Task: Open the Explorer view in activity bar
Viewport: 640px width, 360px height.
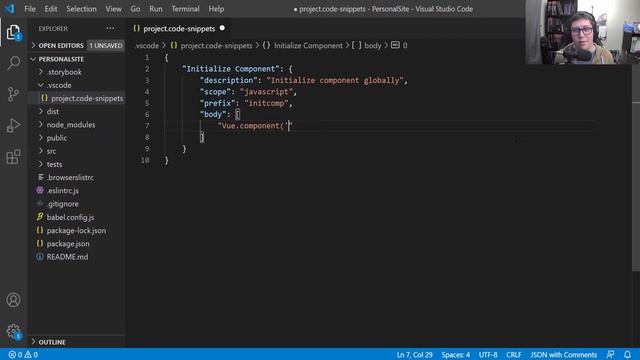Action: pos(13,32)
